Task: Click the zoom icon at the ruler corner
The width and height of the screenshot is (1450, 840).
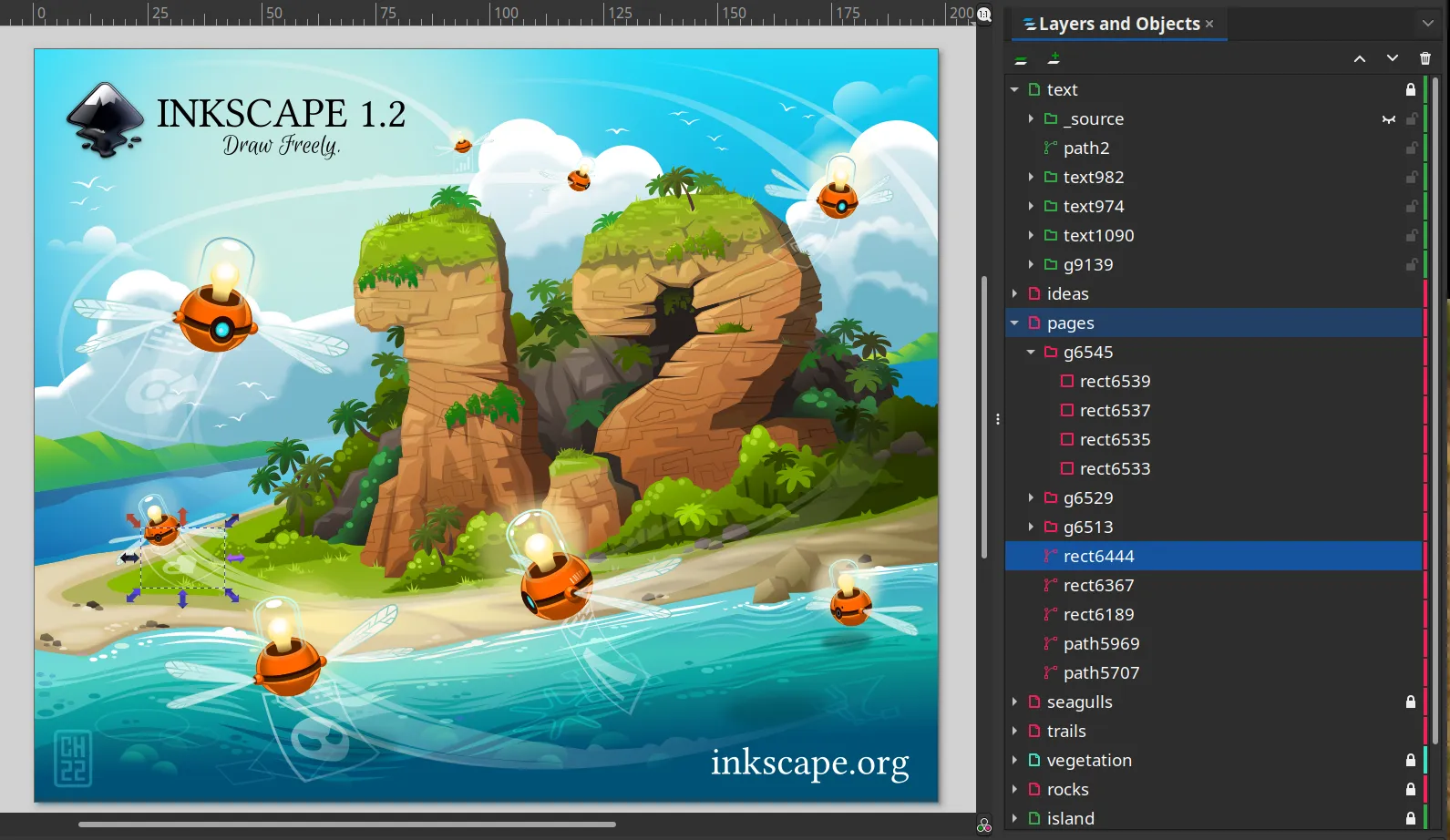Action: click(984, 14)
